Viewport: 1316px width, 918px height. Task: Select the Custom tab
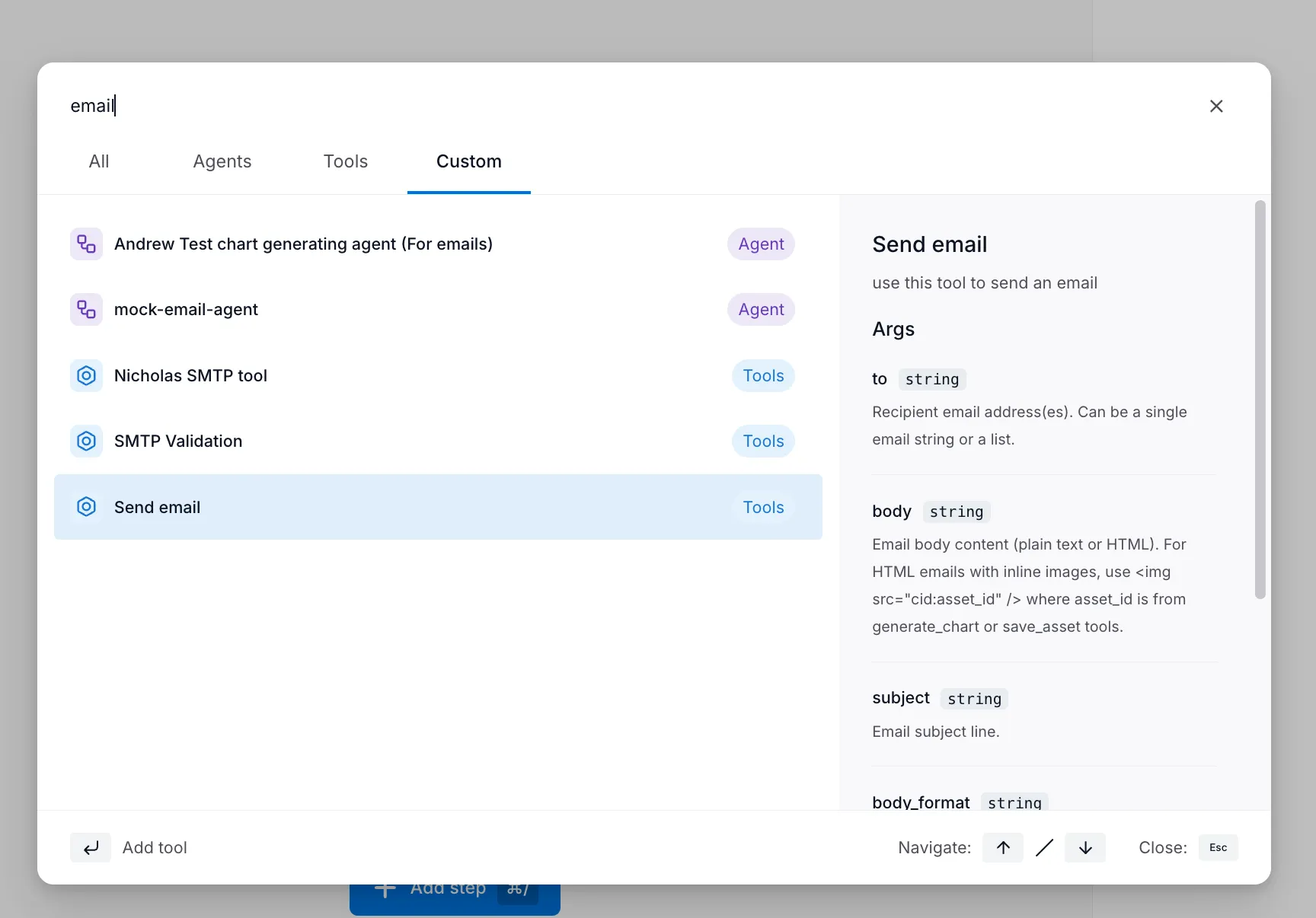click(x=468, y=161)
